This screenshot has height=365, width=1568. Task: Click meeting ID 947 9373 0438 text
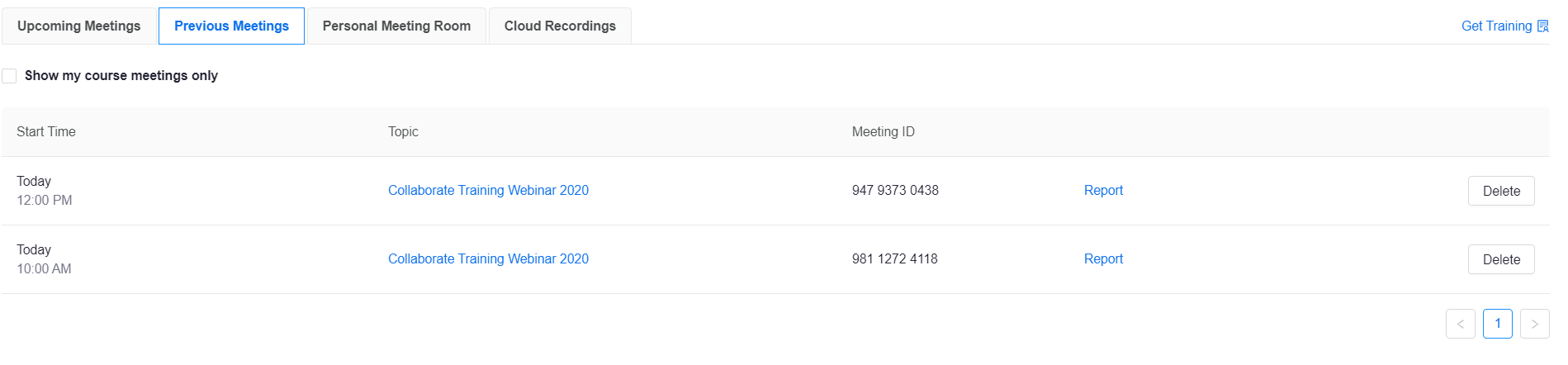click(895, 191)
